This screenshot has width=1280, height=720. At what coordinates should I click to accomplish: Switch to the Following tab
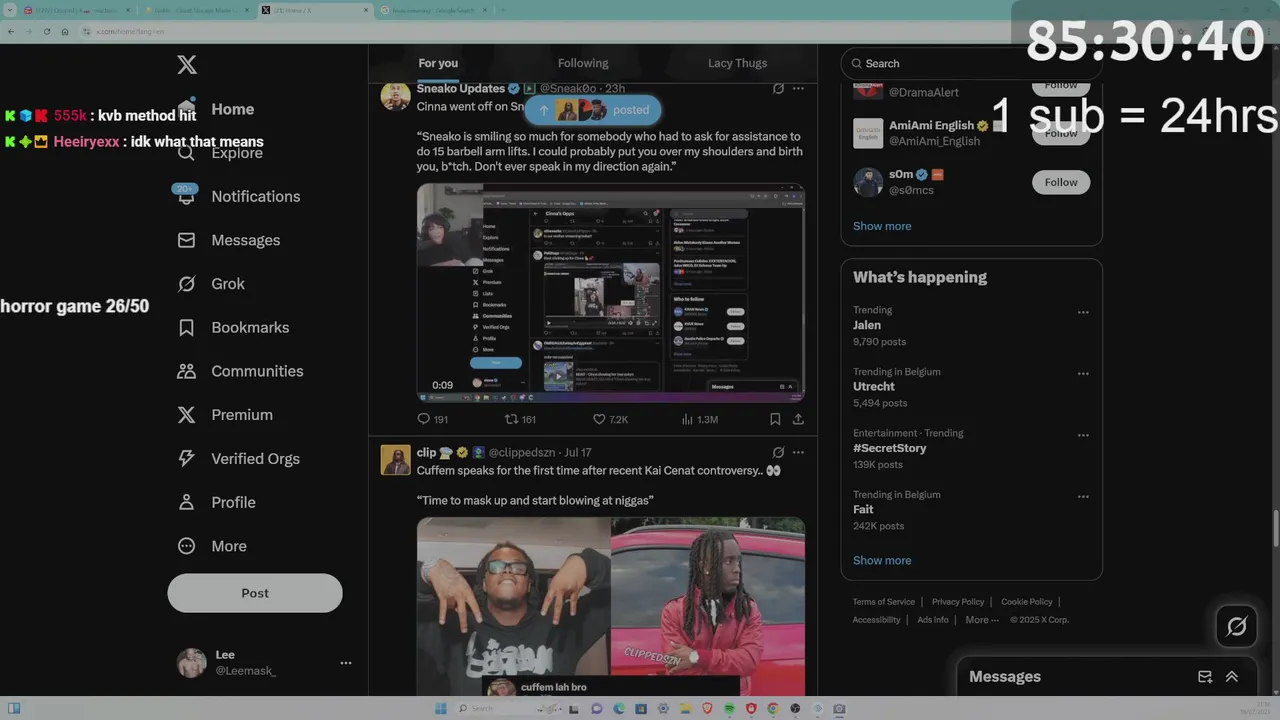point(583,63)
